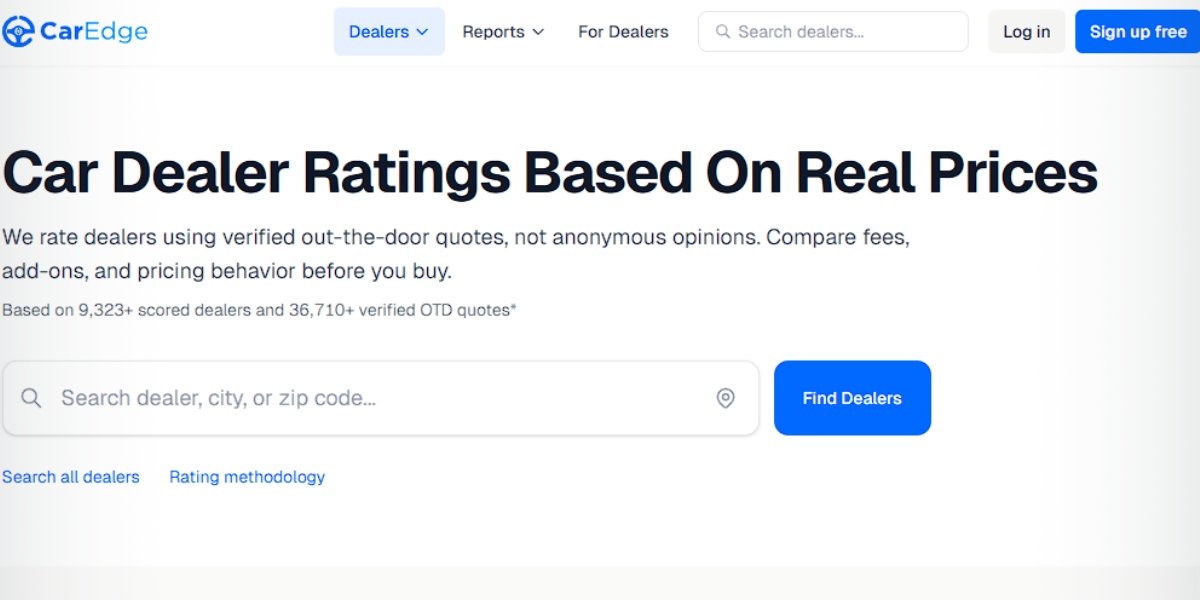
Task: Click the Log in button
Action: [1026, 31]
